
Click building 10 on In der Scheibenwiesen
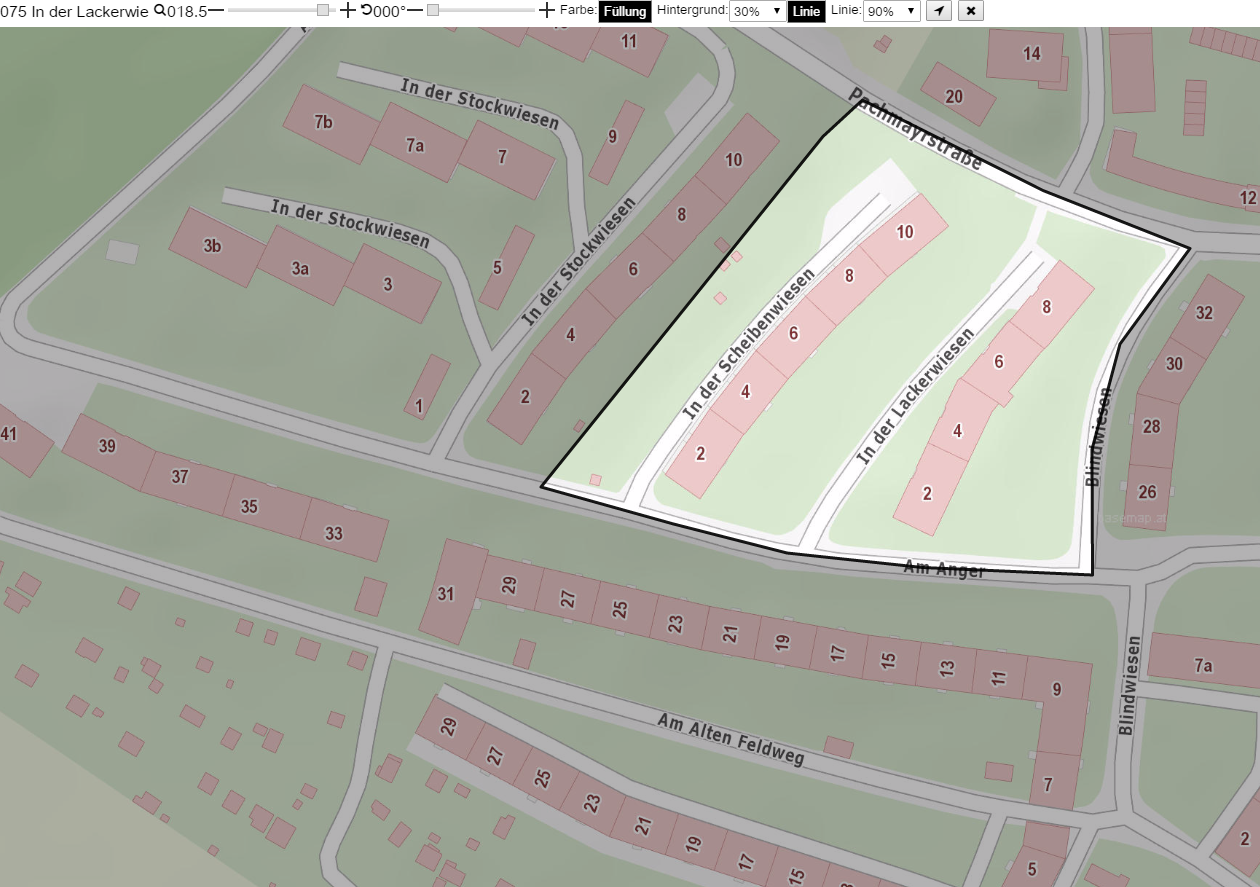coord(903,234)
